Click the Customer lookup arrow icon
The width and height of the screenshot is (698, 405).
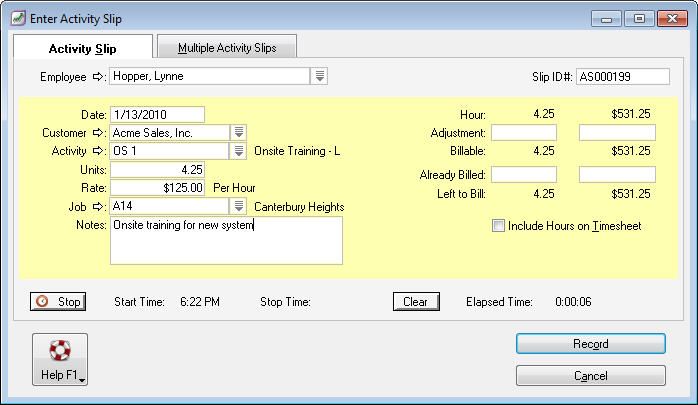pyautogui.click(x=97, y=133)
